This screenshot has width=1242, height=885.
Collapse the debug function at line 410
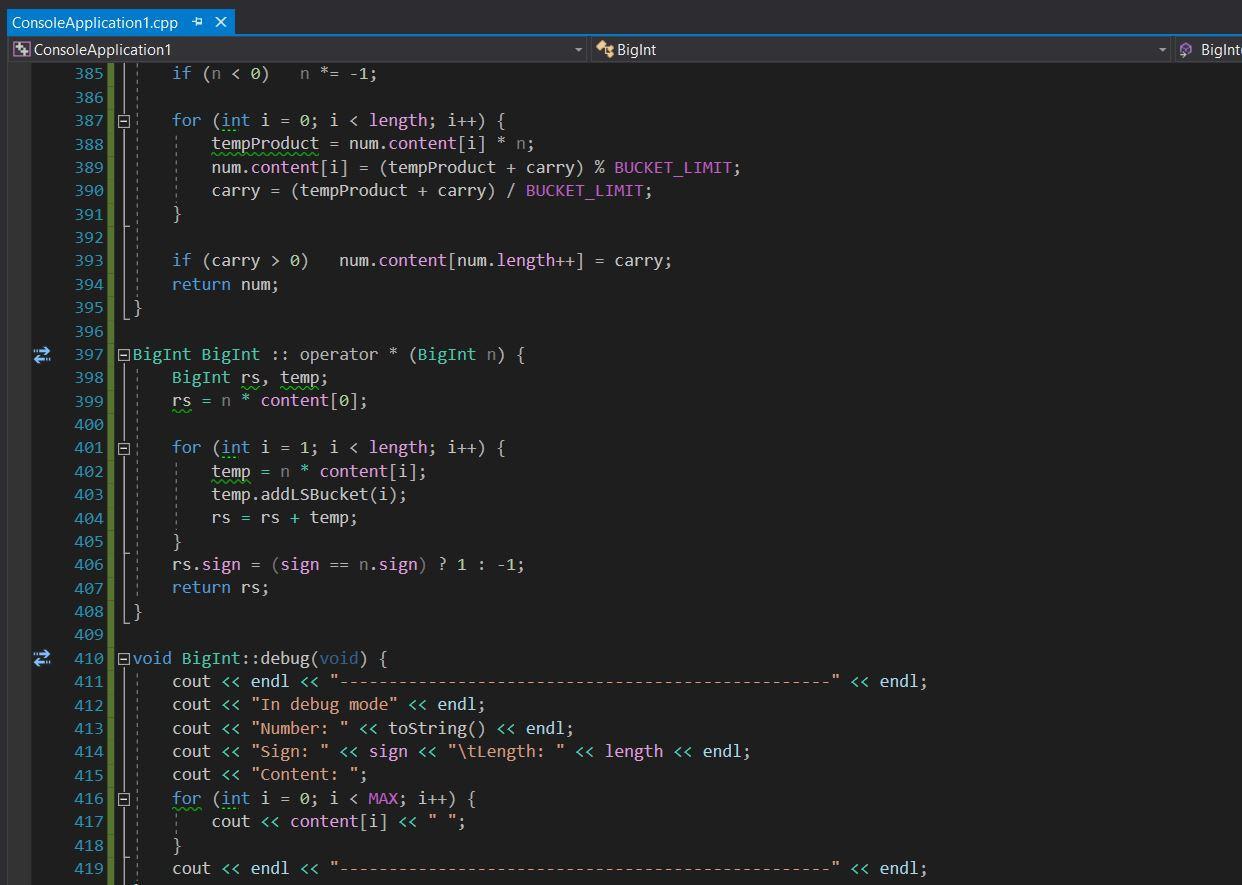click(x=122, y=658)
